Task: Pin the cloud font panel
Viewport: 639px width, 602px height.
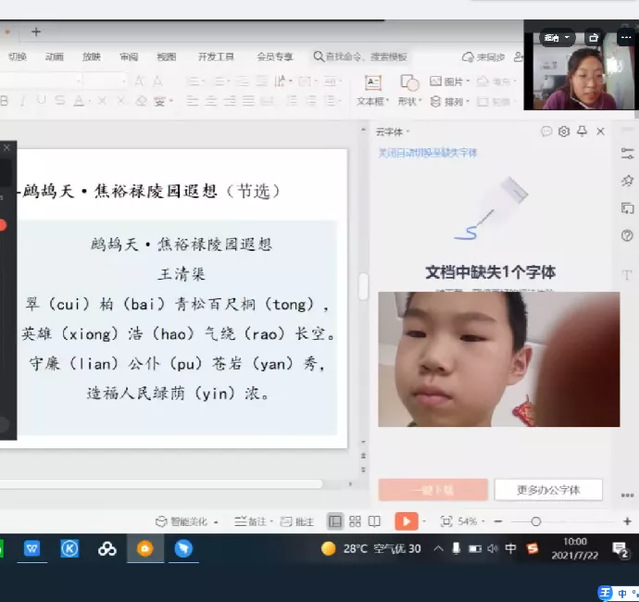Action: coord(582,131)
